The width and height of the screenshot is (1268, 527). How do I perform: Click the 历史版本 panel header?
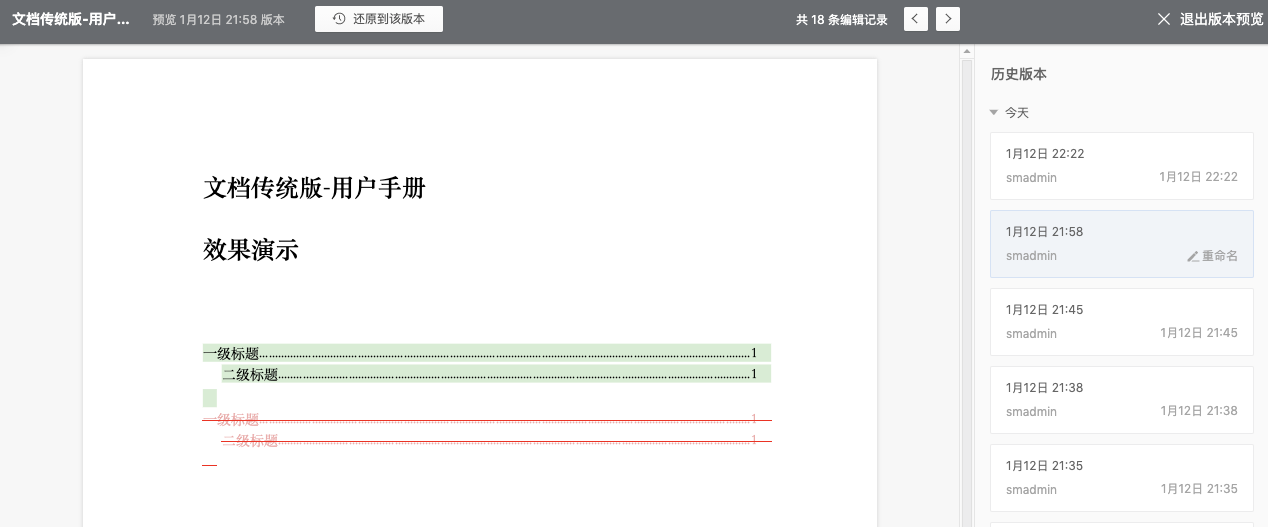[1019, 74]
